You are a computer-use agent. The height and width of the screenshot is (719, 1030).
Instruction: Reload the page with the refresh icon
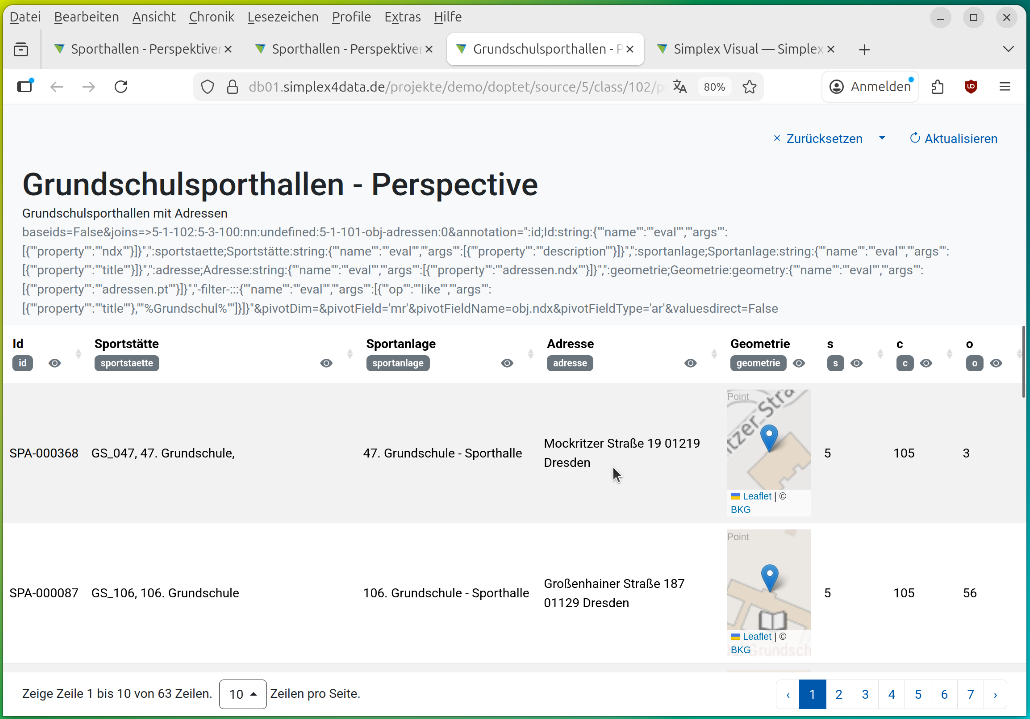point(121,87)
